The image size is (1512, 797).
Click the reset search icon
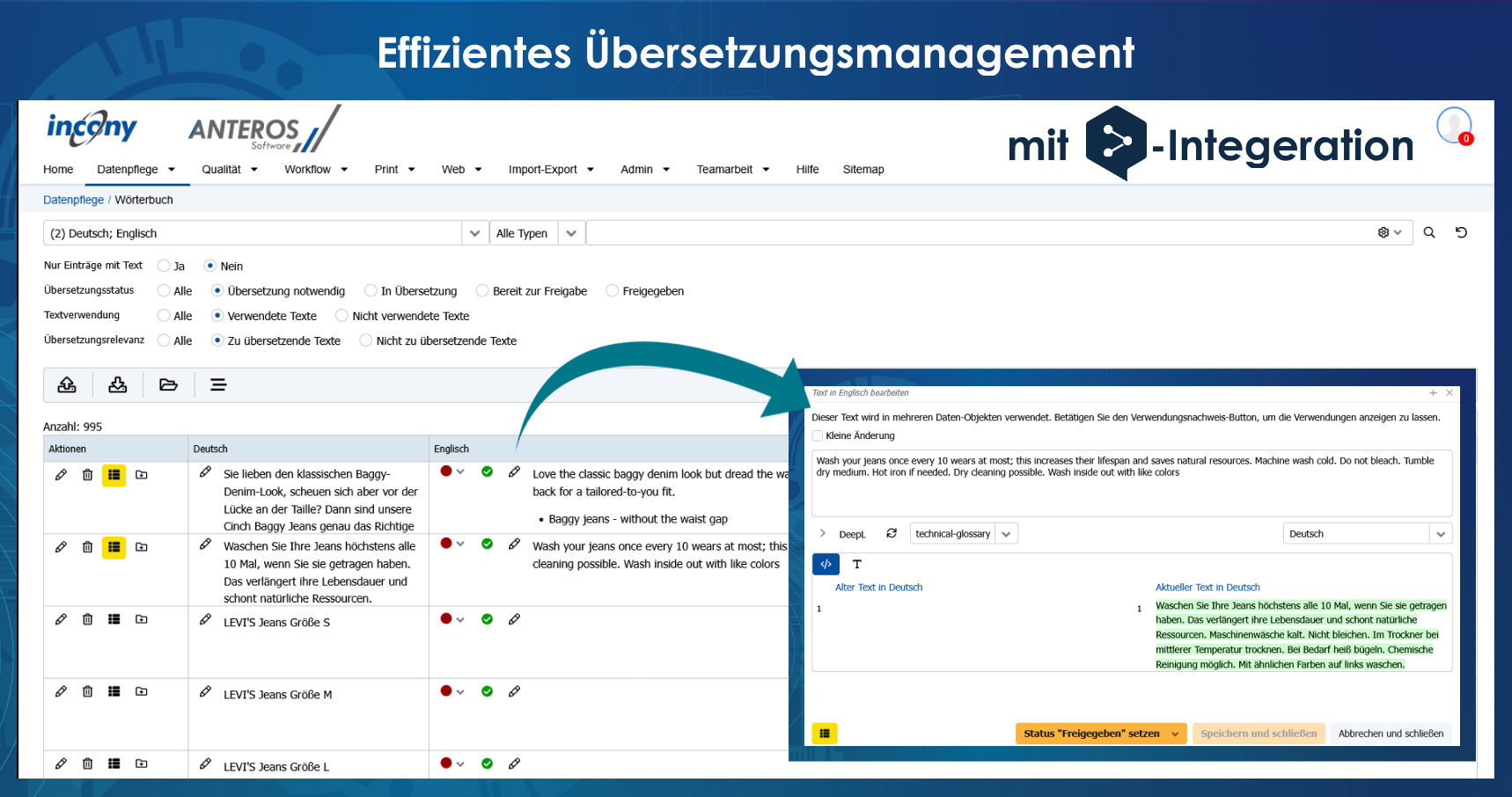click(1461, 233)
